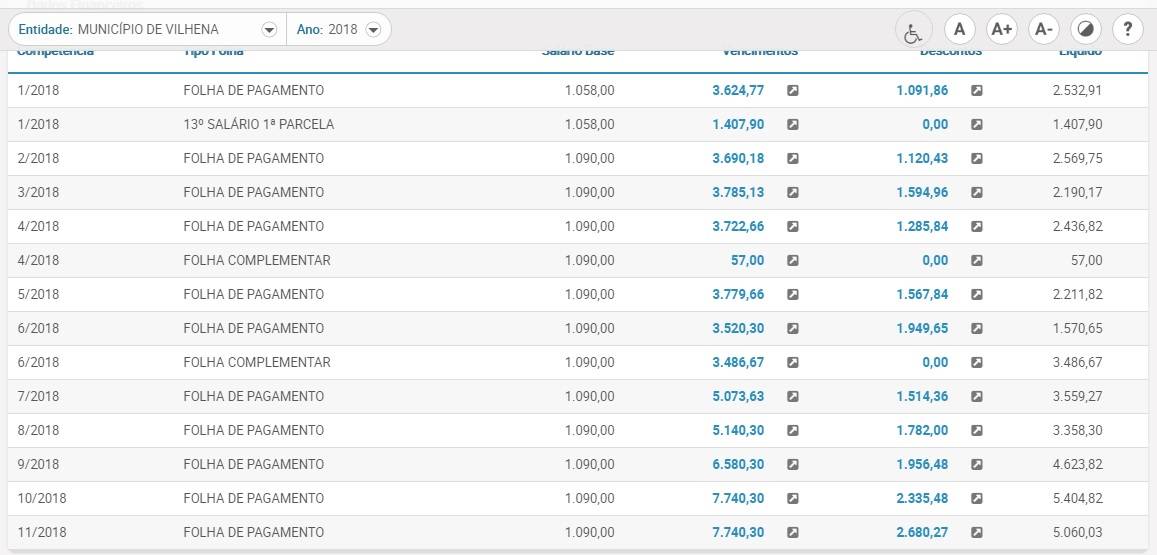
Task: Open vencimentos details icon for 3.690,18
Action: coord(792,159)
